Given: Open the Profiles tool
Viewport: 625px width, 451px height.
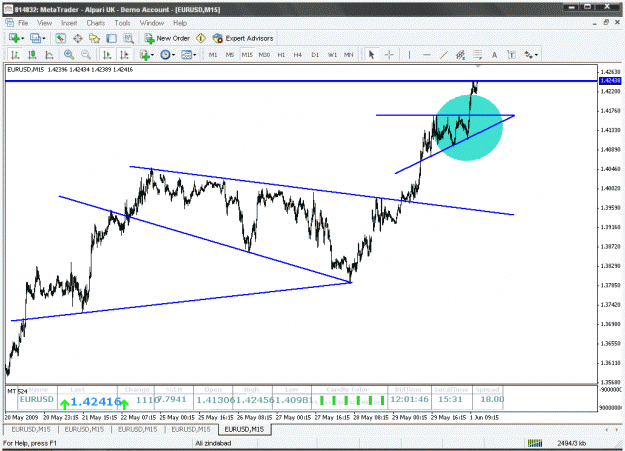Looking at the screenshot, I should click(35, 38).
